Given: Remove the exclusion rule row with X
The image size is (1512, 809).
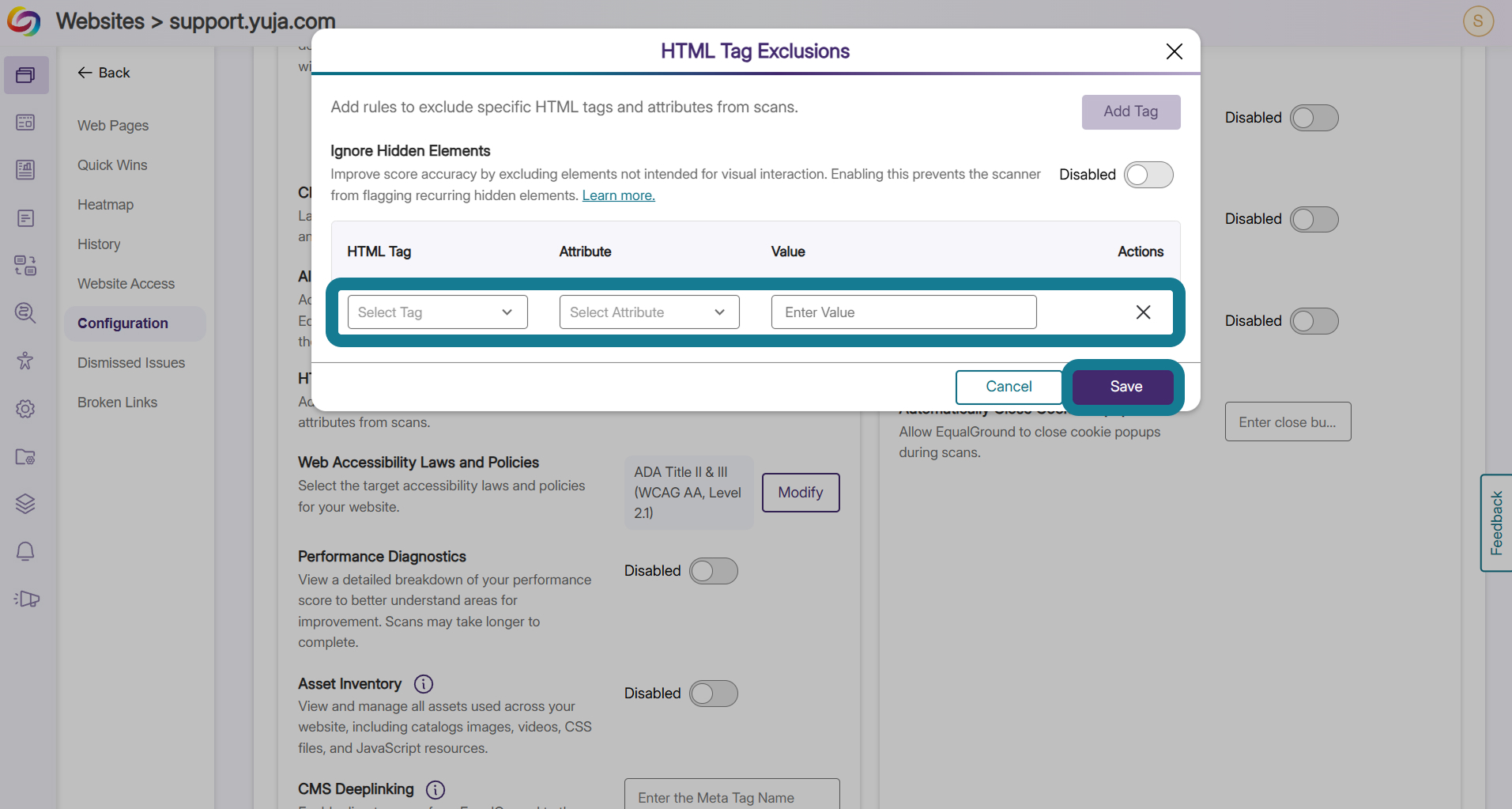Looking at the screenshot, I should pos(1143,312).
